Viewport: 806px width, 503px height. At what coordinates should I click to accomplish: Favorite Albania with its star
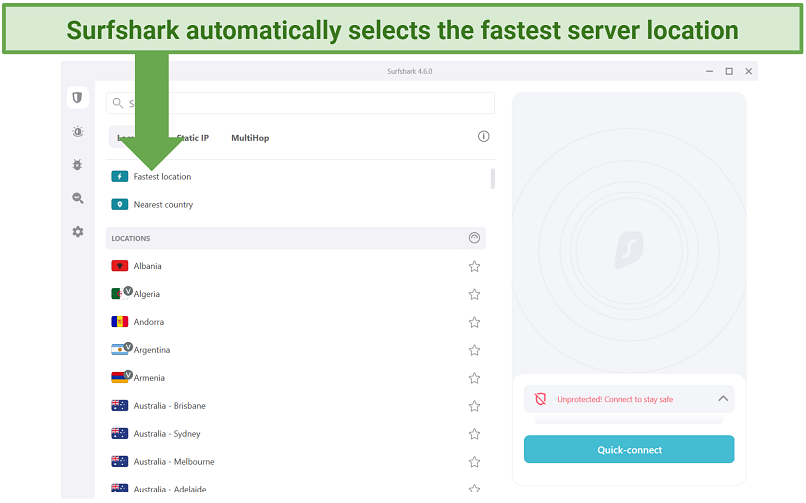pos(474,266)
